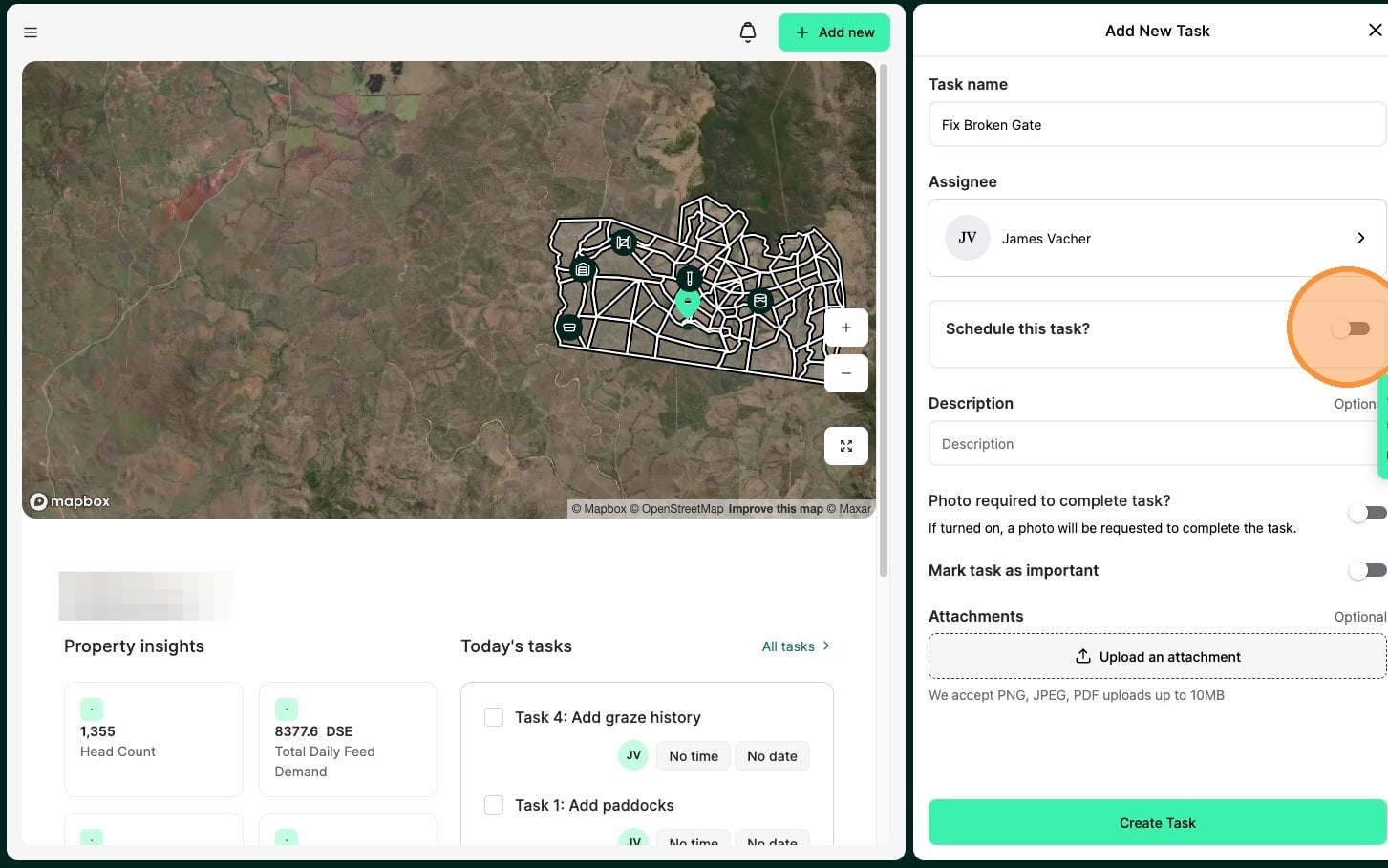Click the Create Task button

pyautogui.click(x=1157, y=822)
